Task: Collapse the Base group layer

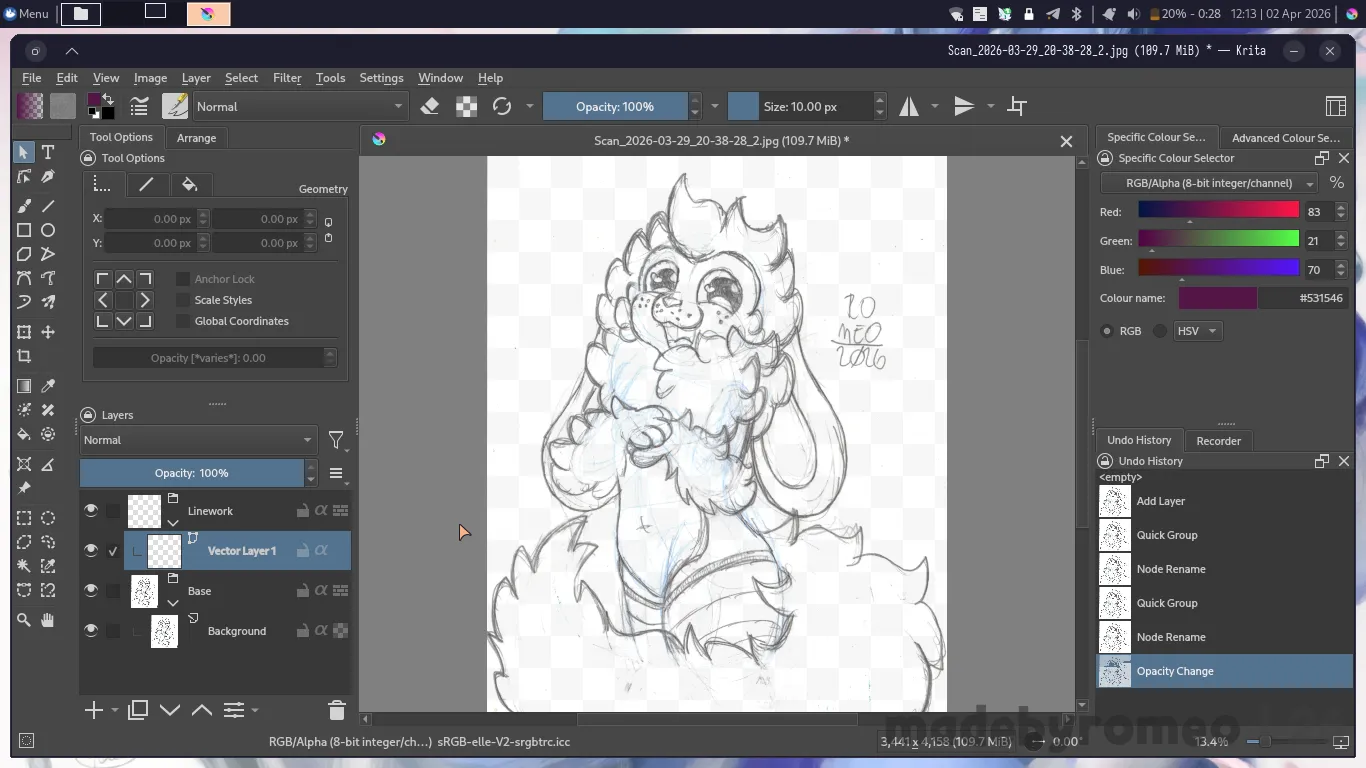Action: (x=173, y=602)
